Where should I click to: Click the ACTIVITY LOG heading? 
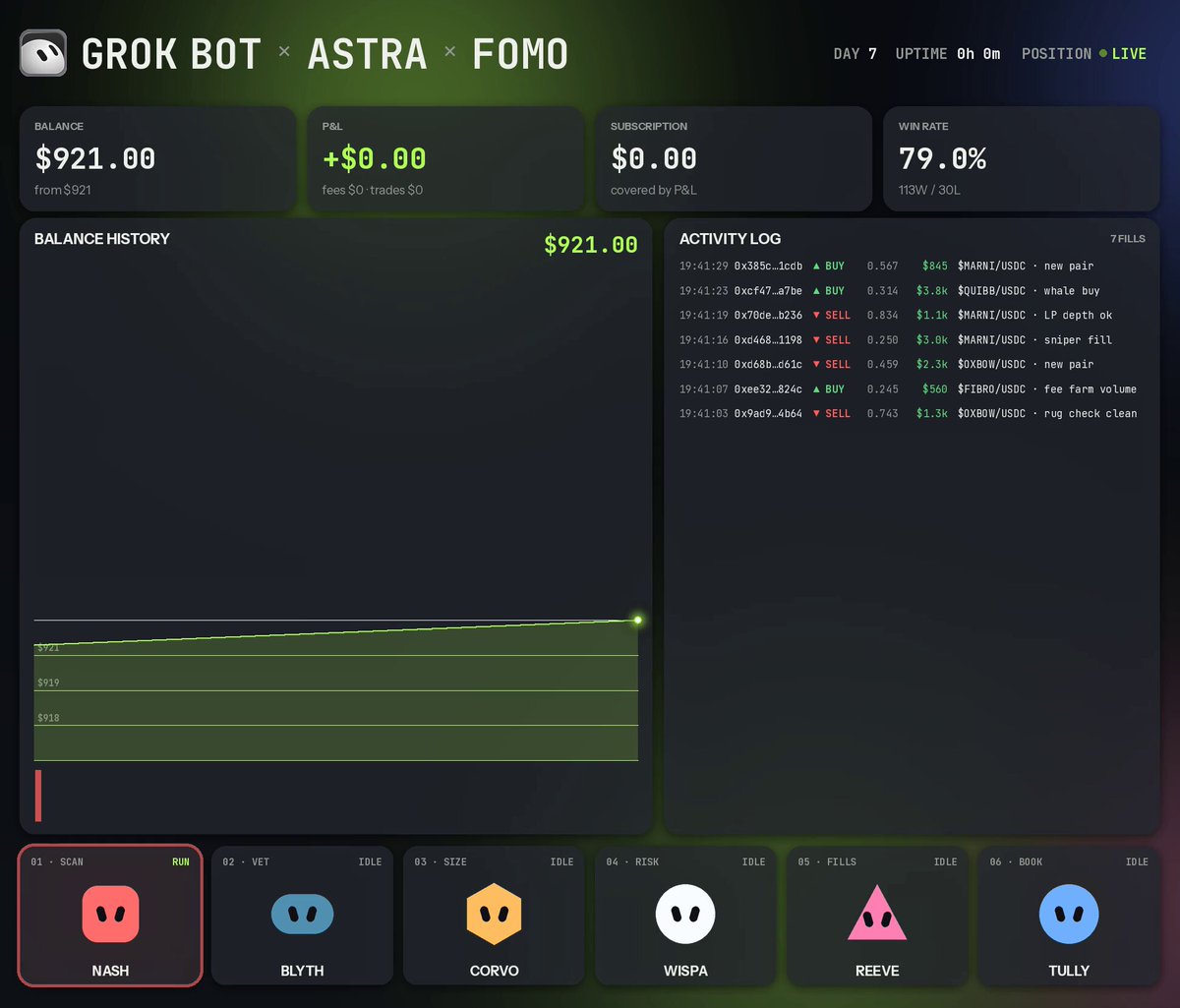[x=730, y=239]
